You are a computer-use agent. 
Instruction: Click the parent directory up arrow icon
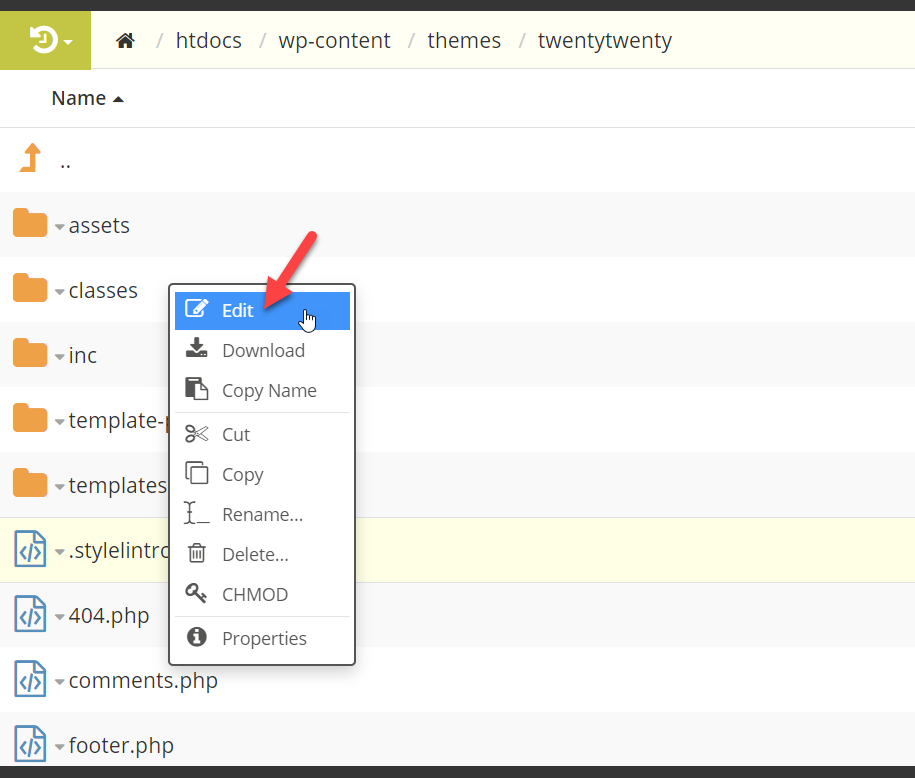(x=30, y=158)
